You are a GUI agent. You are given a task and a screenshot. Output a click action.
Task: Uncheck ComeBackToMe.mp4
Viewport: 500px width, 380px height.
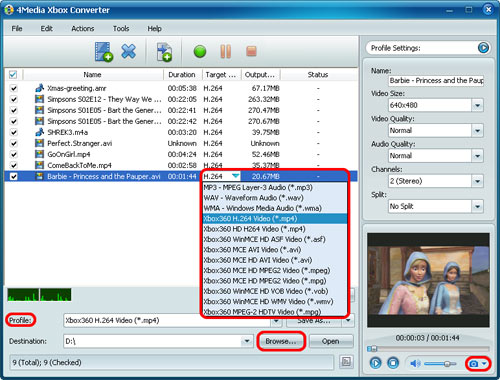tap(14, 165)
